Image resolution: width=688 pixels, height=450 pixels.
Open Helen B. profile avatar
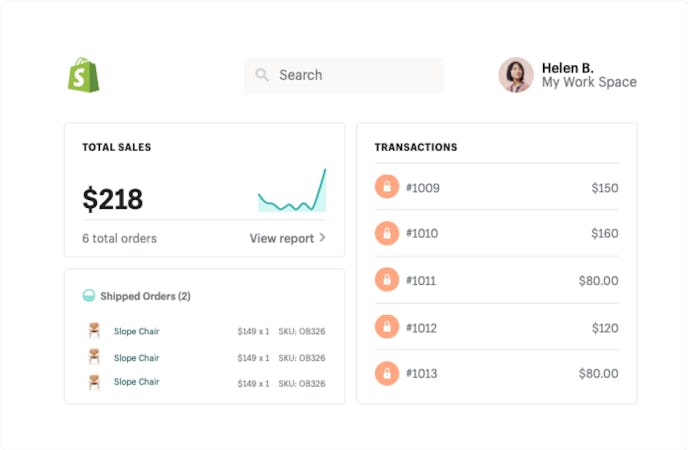click(x=516, y=75)
